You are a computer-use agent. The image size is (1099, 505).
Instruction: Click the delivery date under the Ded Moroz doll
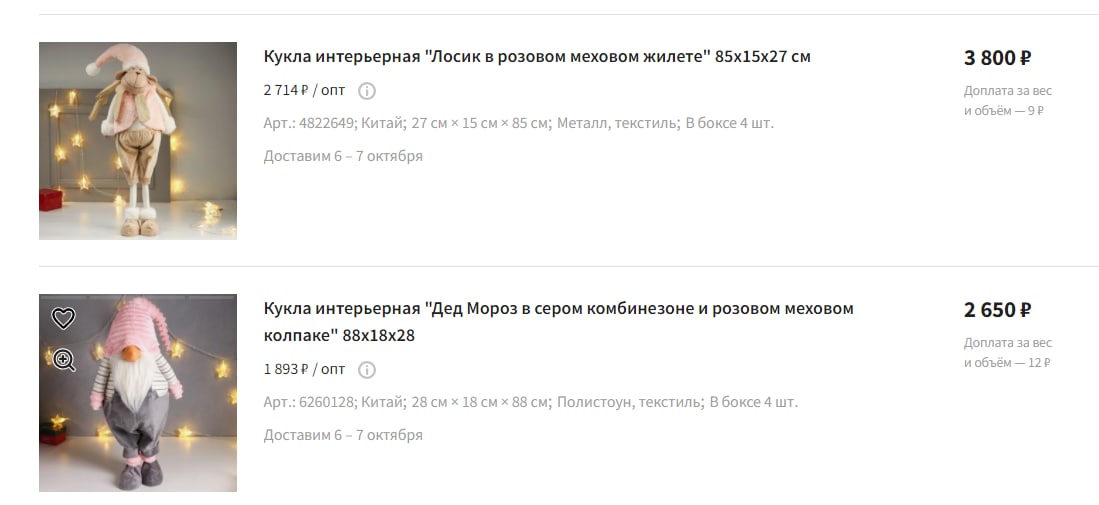pyautogui.click(x=343, y=435)
